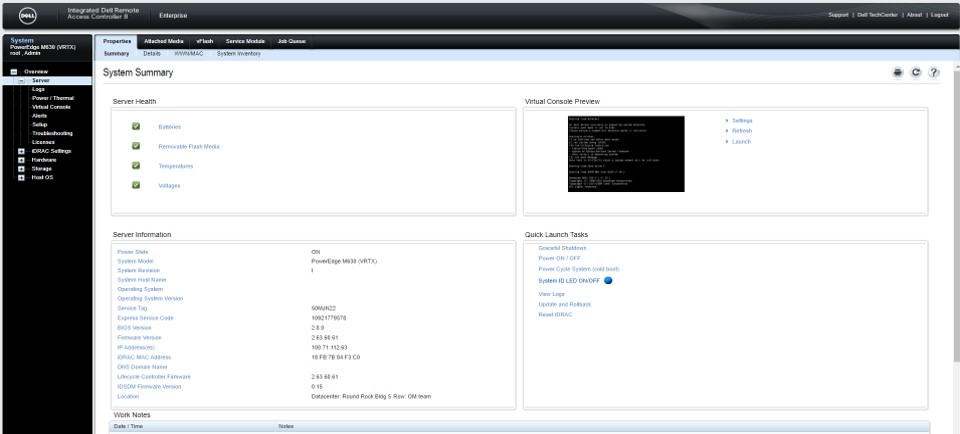Expand the iDRAC Settings tree node
Screen dimensions: 960x434
click(22, 151)
